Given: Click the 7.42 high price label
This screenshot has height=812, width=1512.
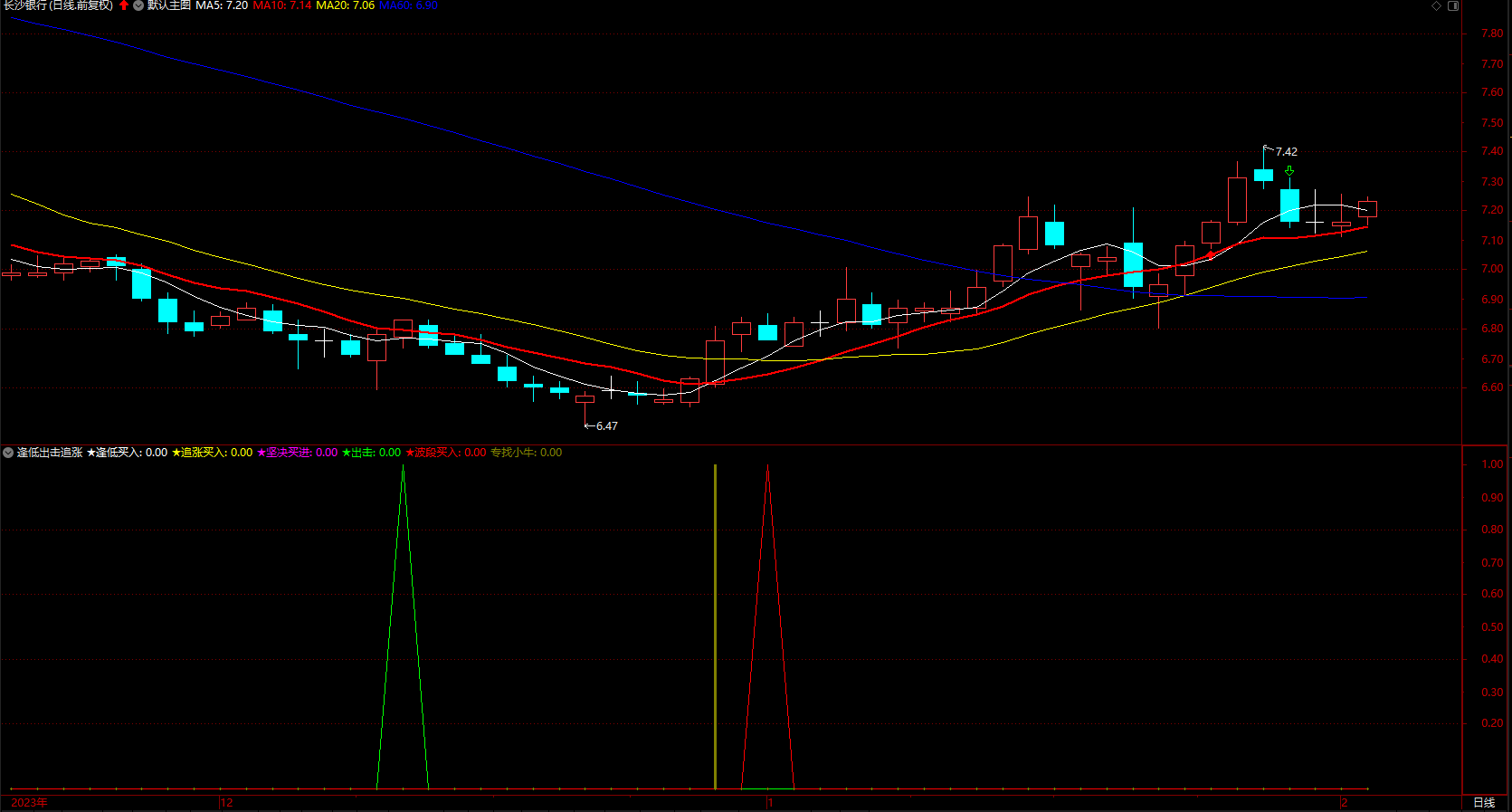Looking at the screenshot, I should 1286,152.
